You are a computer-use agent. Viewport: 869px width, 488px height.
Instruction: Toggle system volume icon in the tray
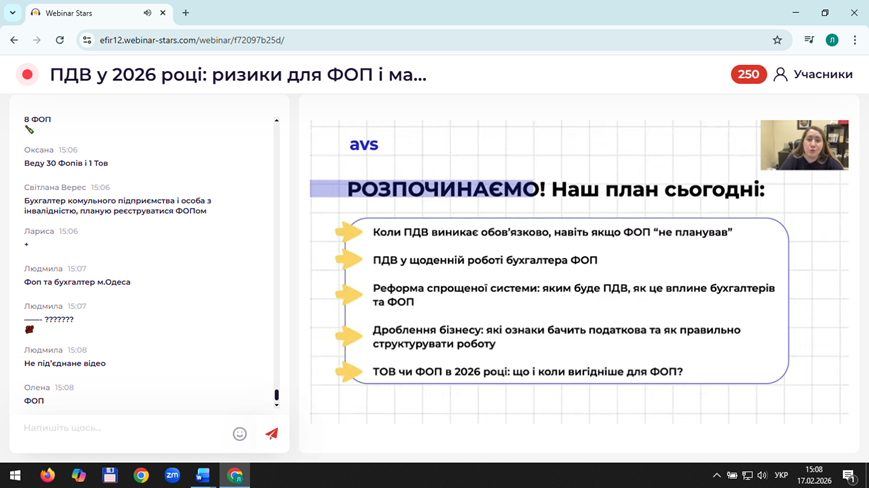762,475
